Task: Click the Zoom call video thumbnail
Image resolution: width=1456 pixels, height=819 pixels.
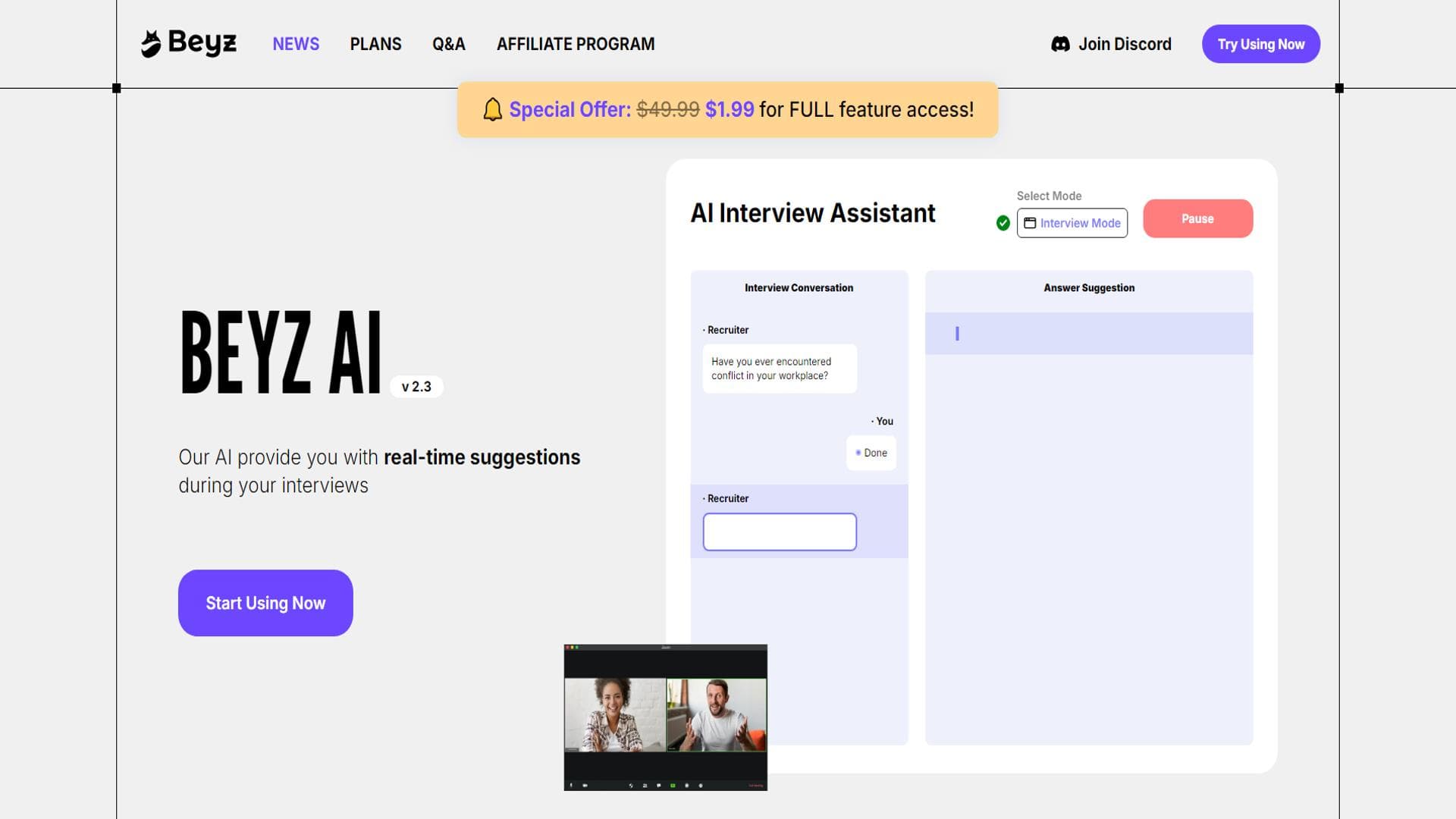Action: click(x=666, y=717)
